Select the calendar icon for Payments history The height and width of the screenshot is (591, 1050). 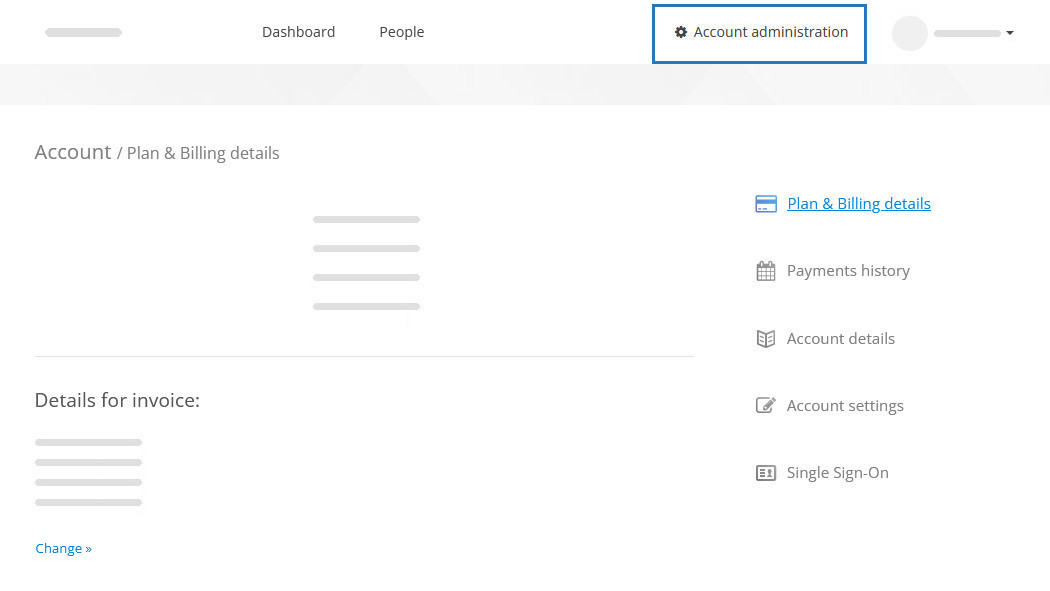(x=766, y=270)
